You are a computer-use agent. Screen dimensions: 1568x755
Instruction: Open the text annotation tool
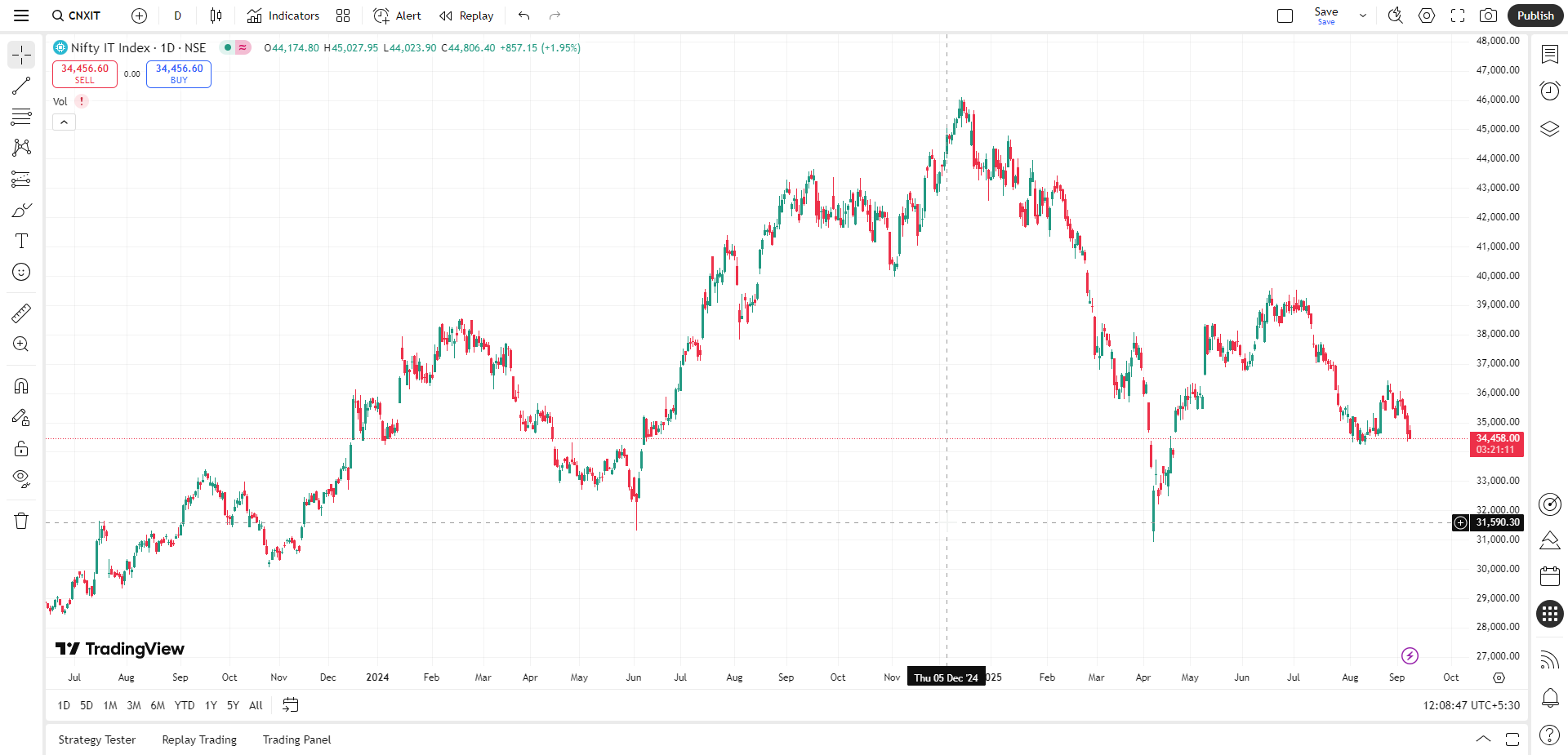click(21, 241)
